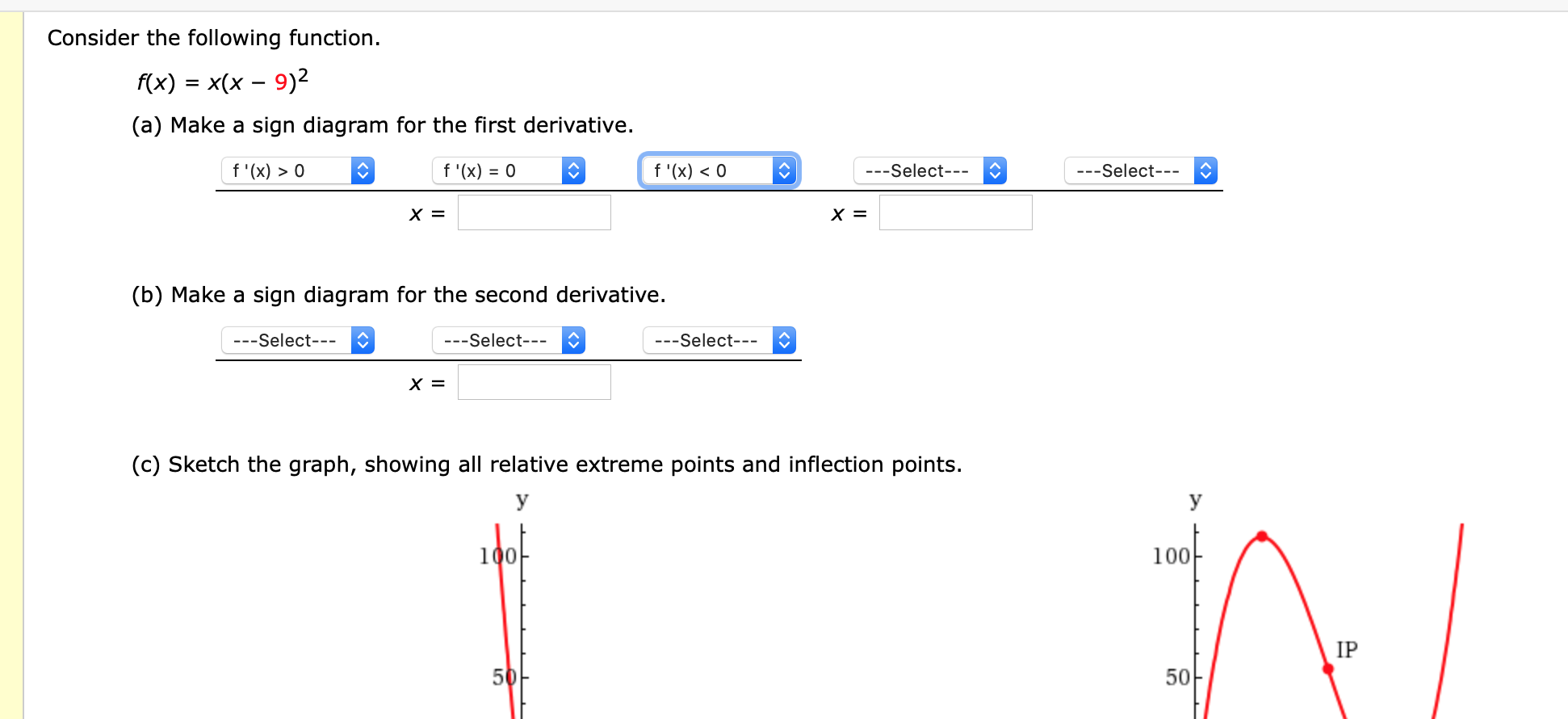
Task: Open the f '(x) = 0 dropdown
Action: click(509, 170)
